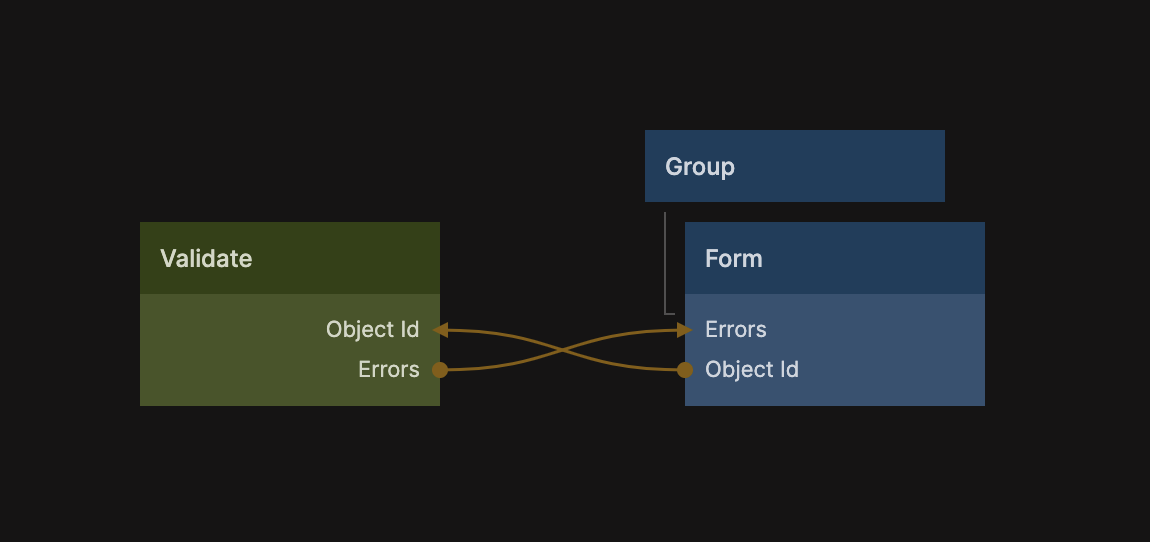This screenshot has height=542, width=1150.
Task: Click the Object Id label on Validate
Action: coord(372,330)
